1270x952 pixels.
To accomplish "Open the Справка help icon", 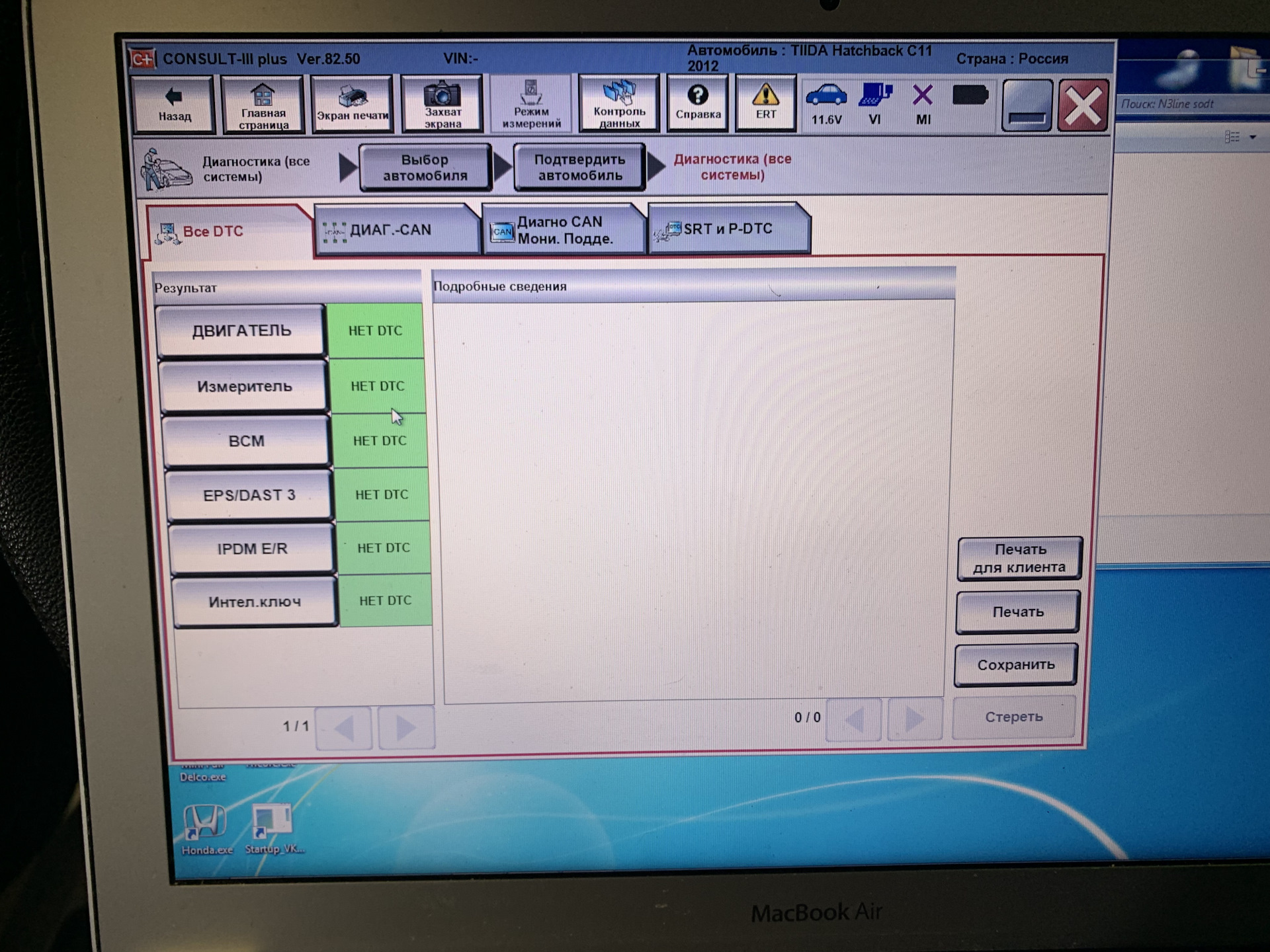I will (x=698, y=104).
